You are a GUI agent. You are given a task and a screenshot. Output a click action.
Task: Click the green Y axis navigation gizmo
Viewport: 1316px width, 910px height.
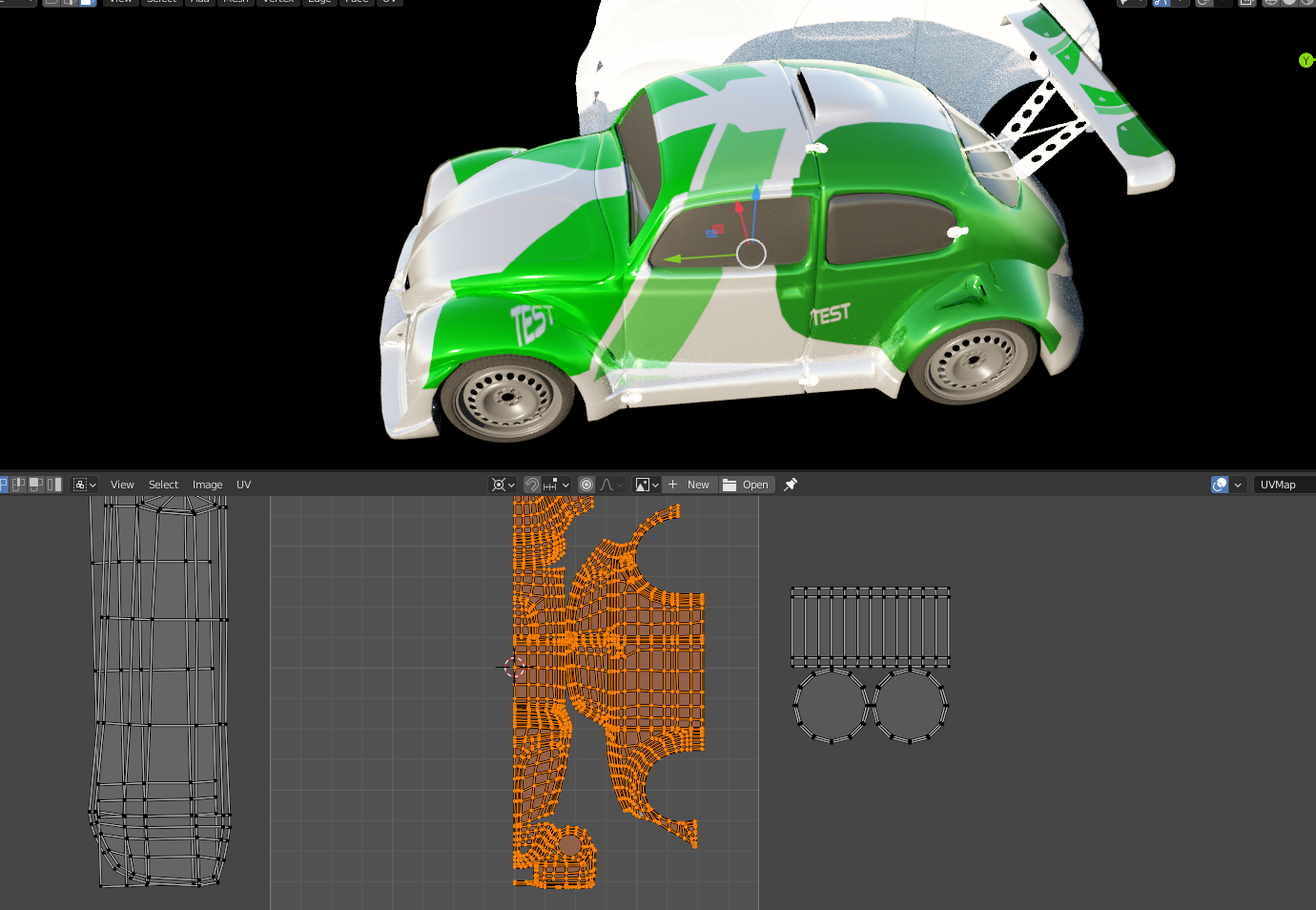(1306, 60)
